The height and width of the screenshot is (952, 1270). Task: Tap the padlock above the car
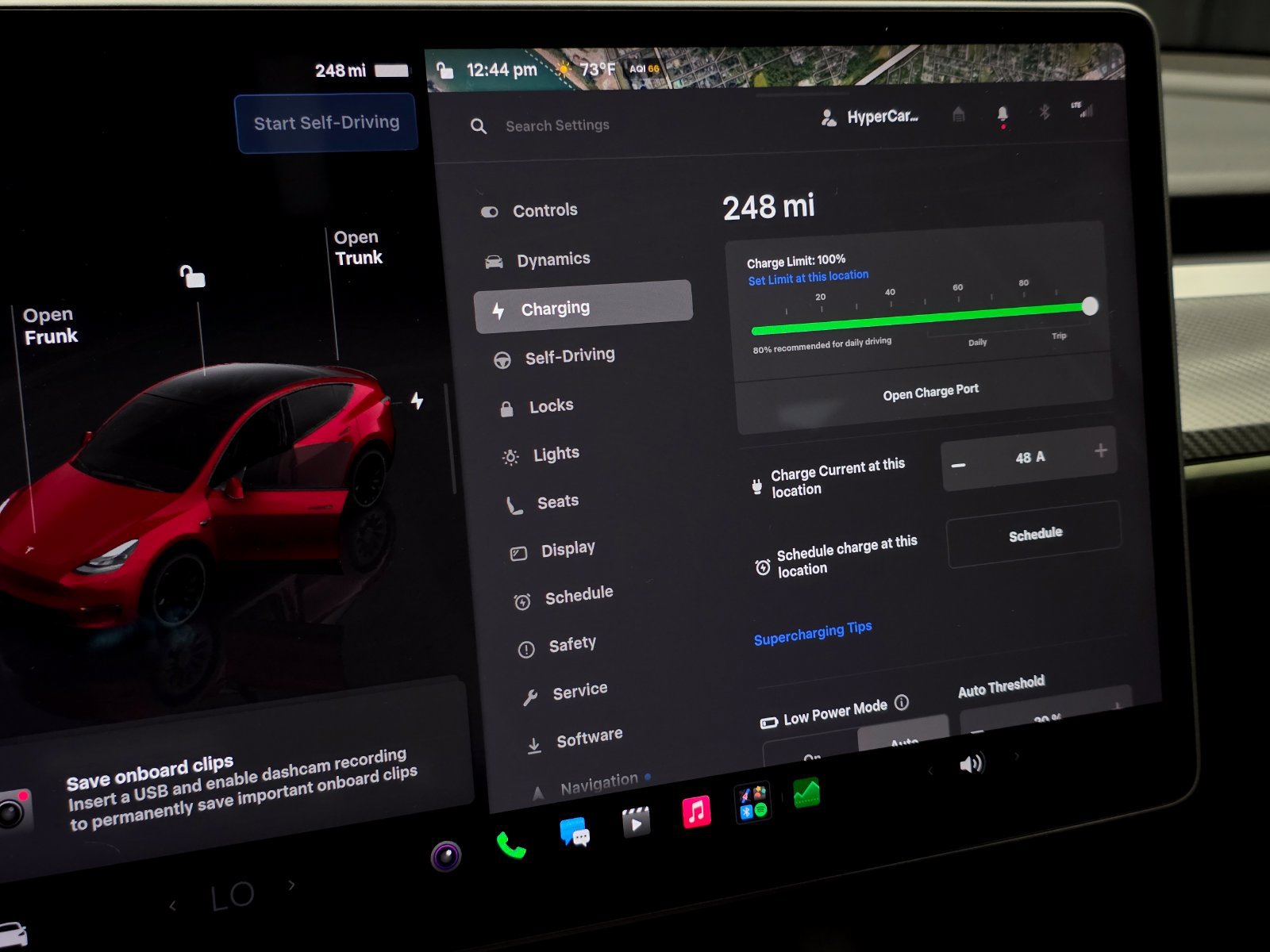point(191,276)
